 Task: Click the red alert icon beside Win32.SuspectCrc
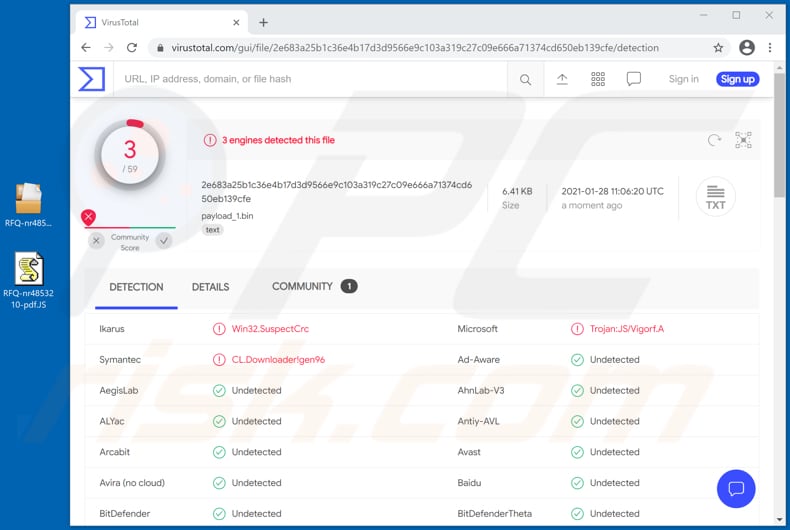coord(219,329)
